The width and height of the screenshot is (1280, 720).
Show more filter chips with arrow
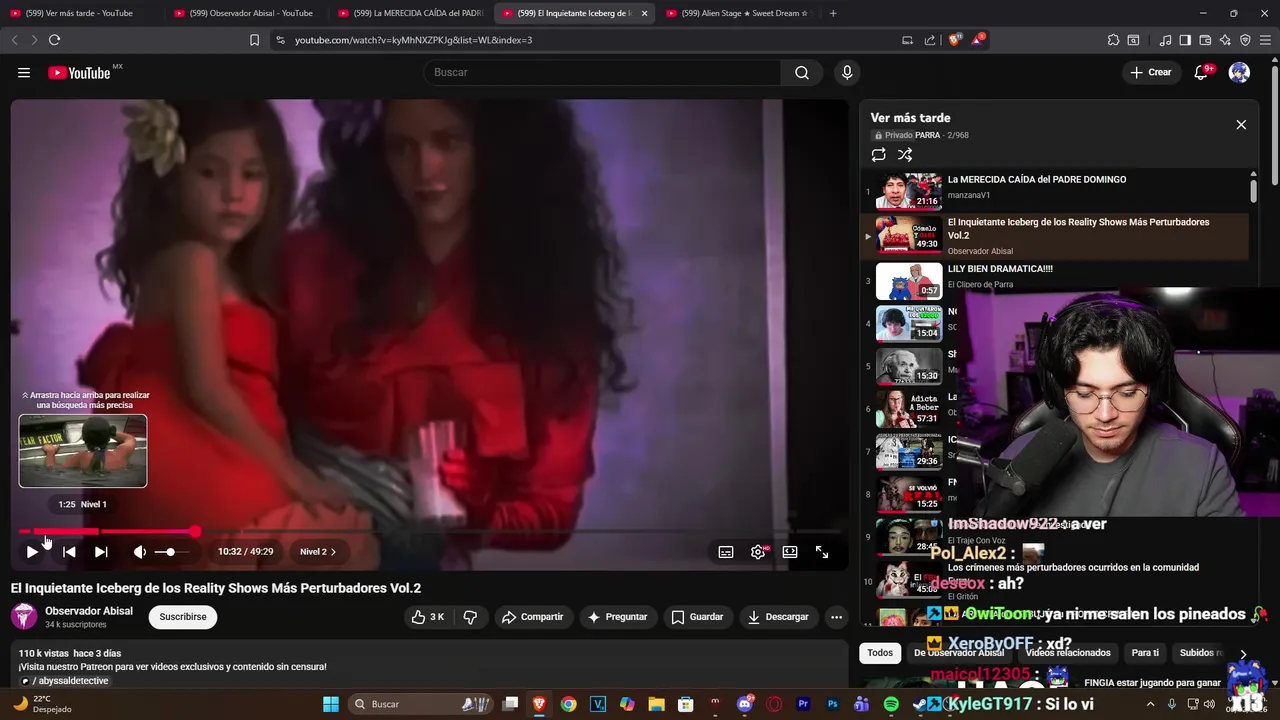1243,654
